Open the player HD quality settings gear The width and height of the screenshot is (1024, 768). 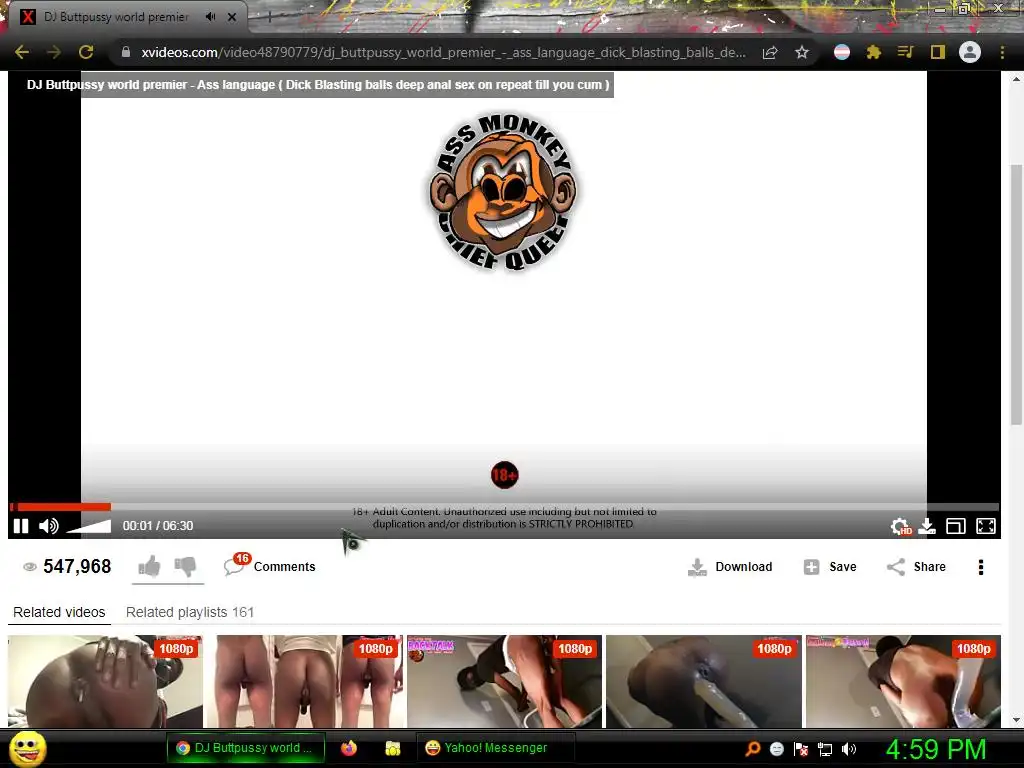tap(900, 526)
